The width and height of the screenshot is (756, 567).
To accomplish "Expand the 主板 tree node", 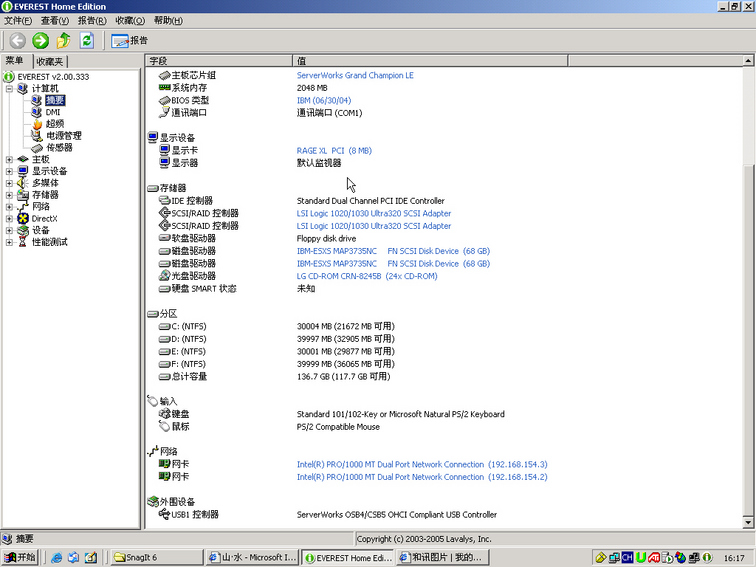I will (9, 159).
